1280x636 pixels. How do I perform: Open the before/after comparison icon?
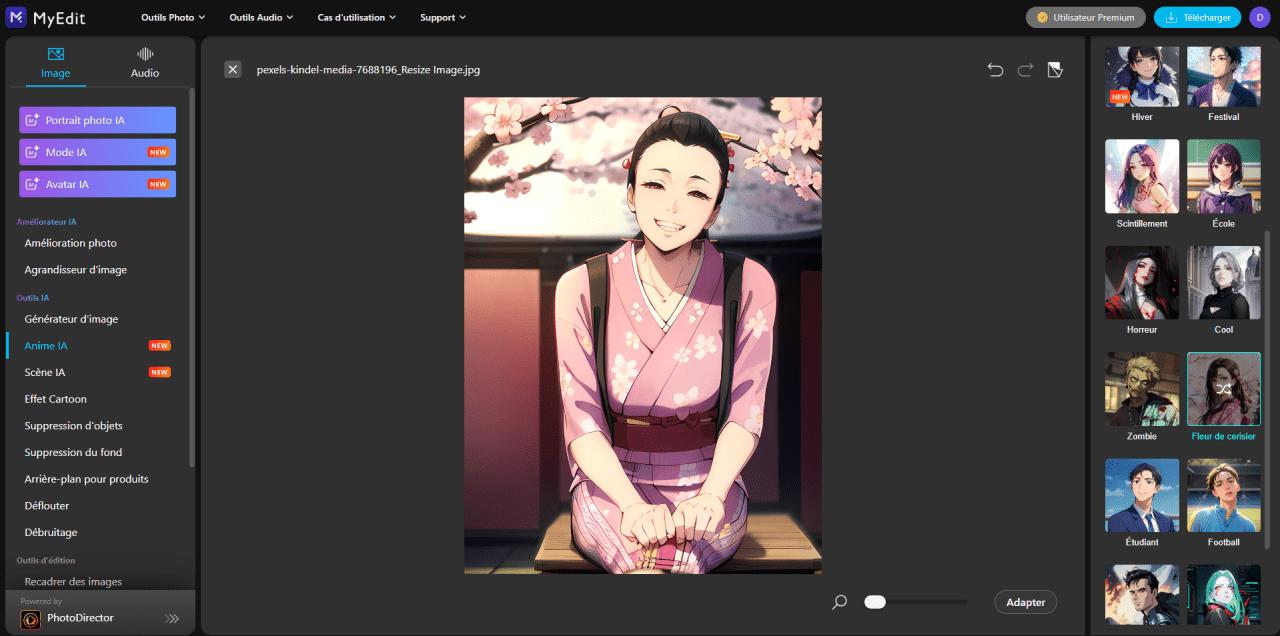pos(1054,69)
